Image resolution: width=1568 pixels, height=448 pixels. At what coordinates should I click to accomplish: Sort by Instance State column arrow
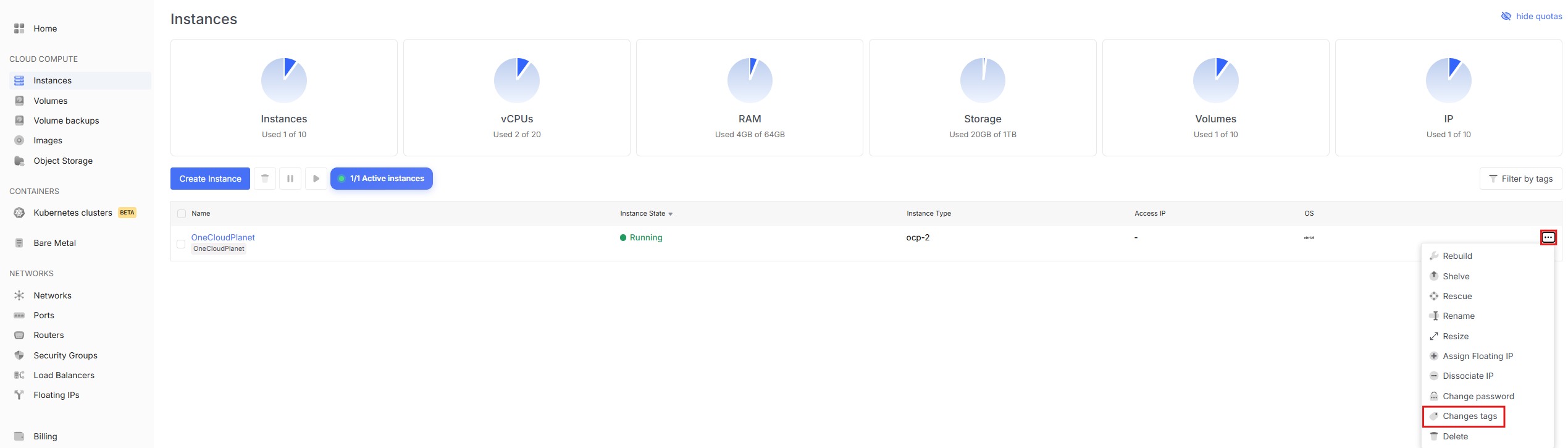click(670, 214)
